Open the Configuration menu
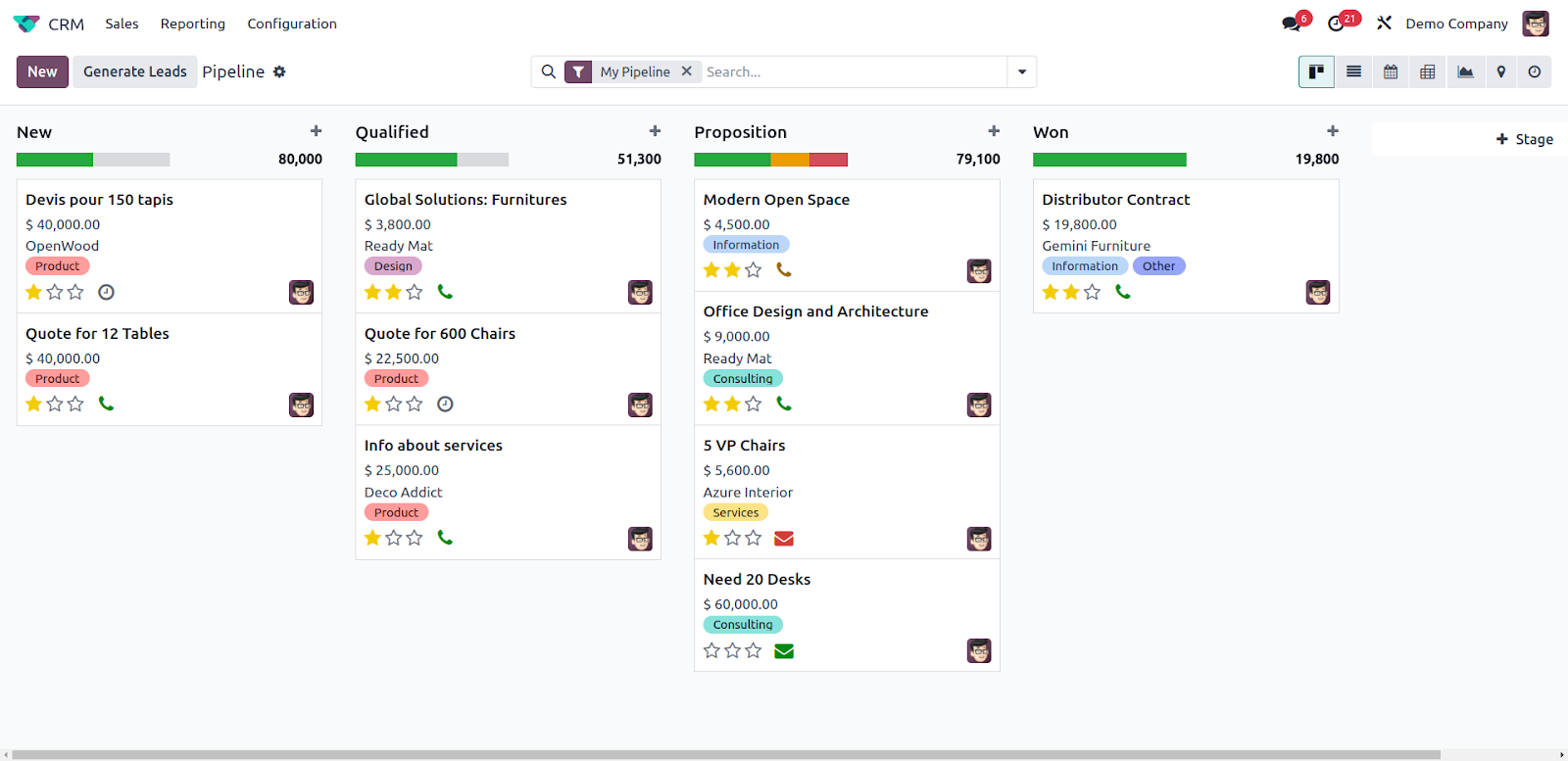1568x761 pixels. [292, 24]
